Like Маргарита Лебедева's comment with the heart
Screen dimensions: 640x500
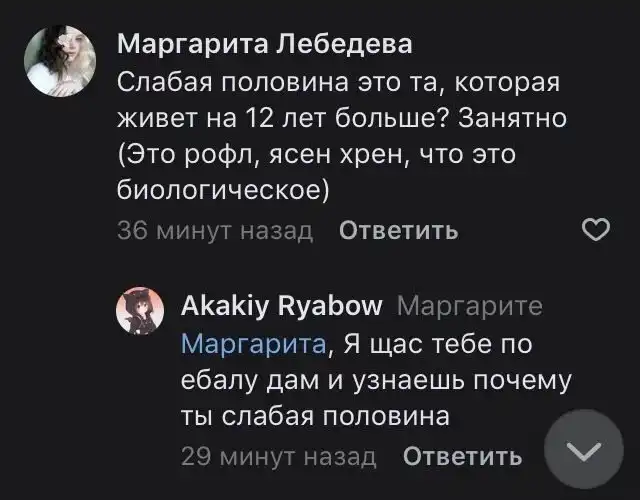(x=596, y=231)
